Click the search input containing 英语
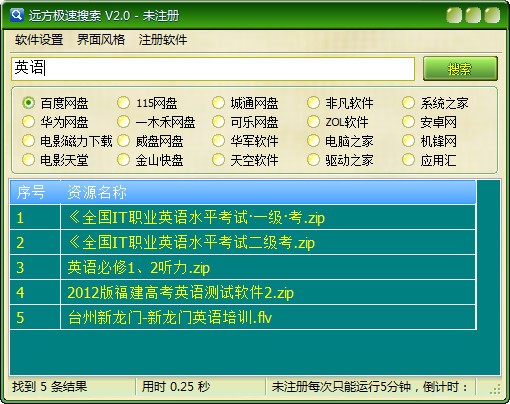Screen dimensions: 510x404 click(213, 69)
